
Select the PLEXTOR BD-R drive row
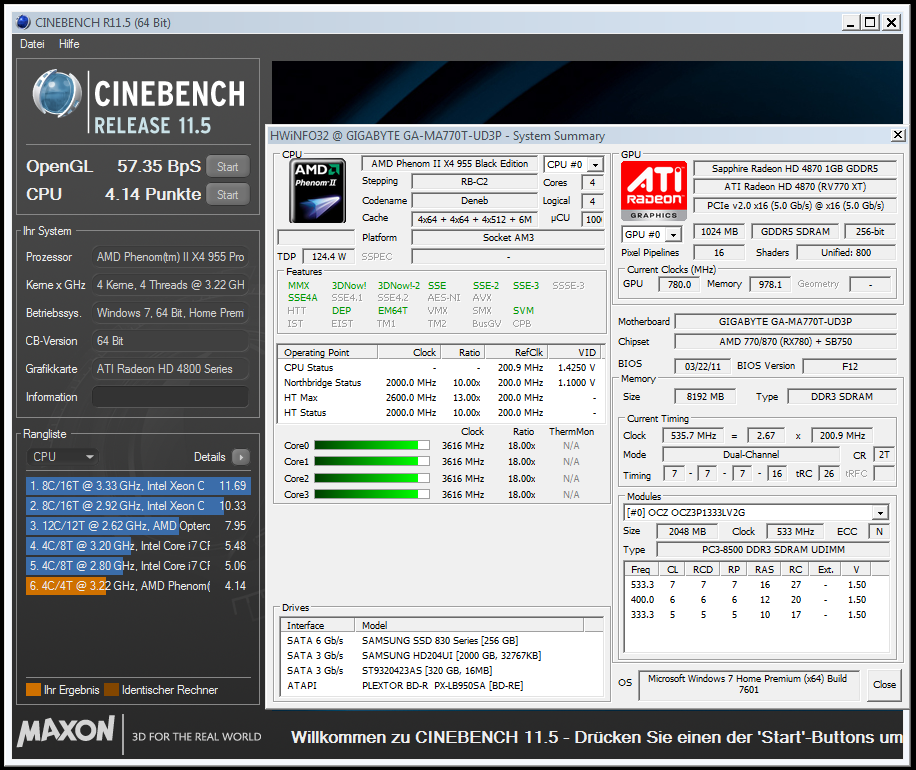442,685
